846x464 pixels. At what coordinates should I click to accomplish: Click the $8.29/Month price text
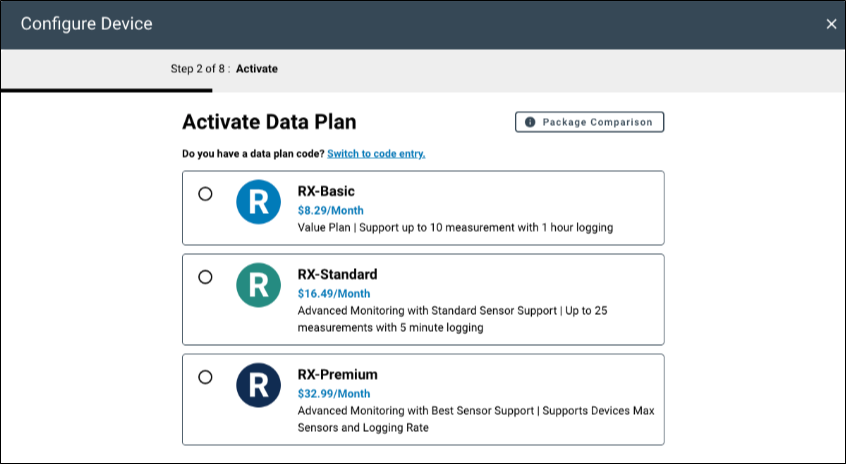tap(330, 210)
